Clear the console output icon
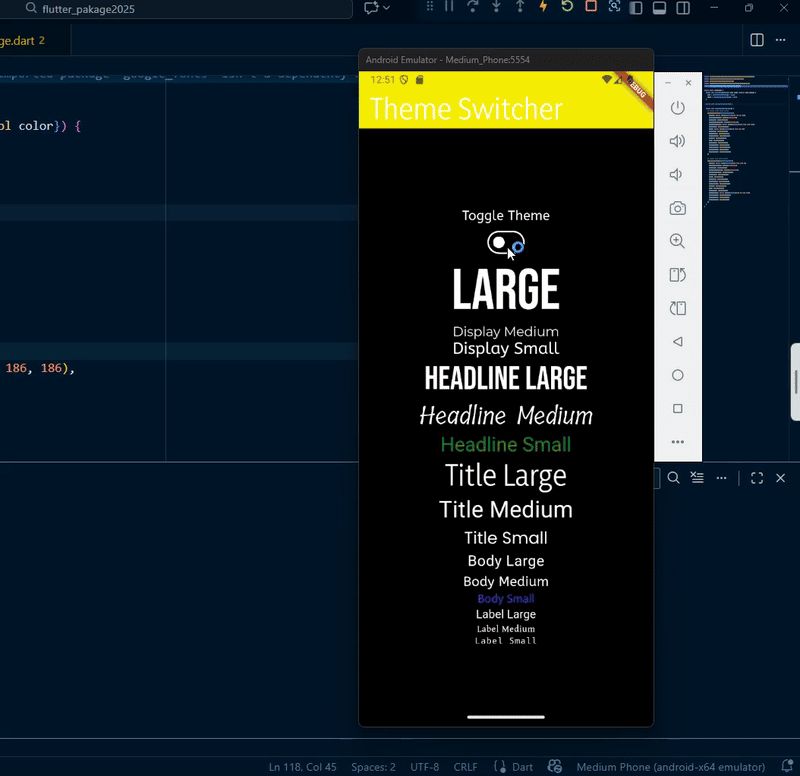Screen dimensions: 800x776 tap(697, 478)
